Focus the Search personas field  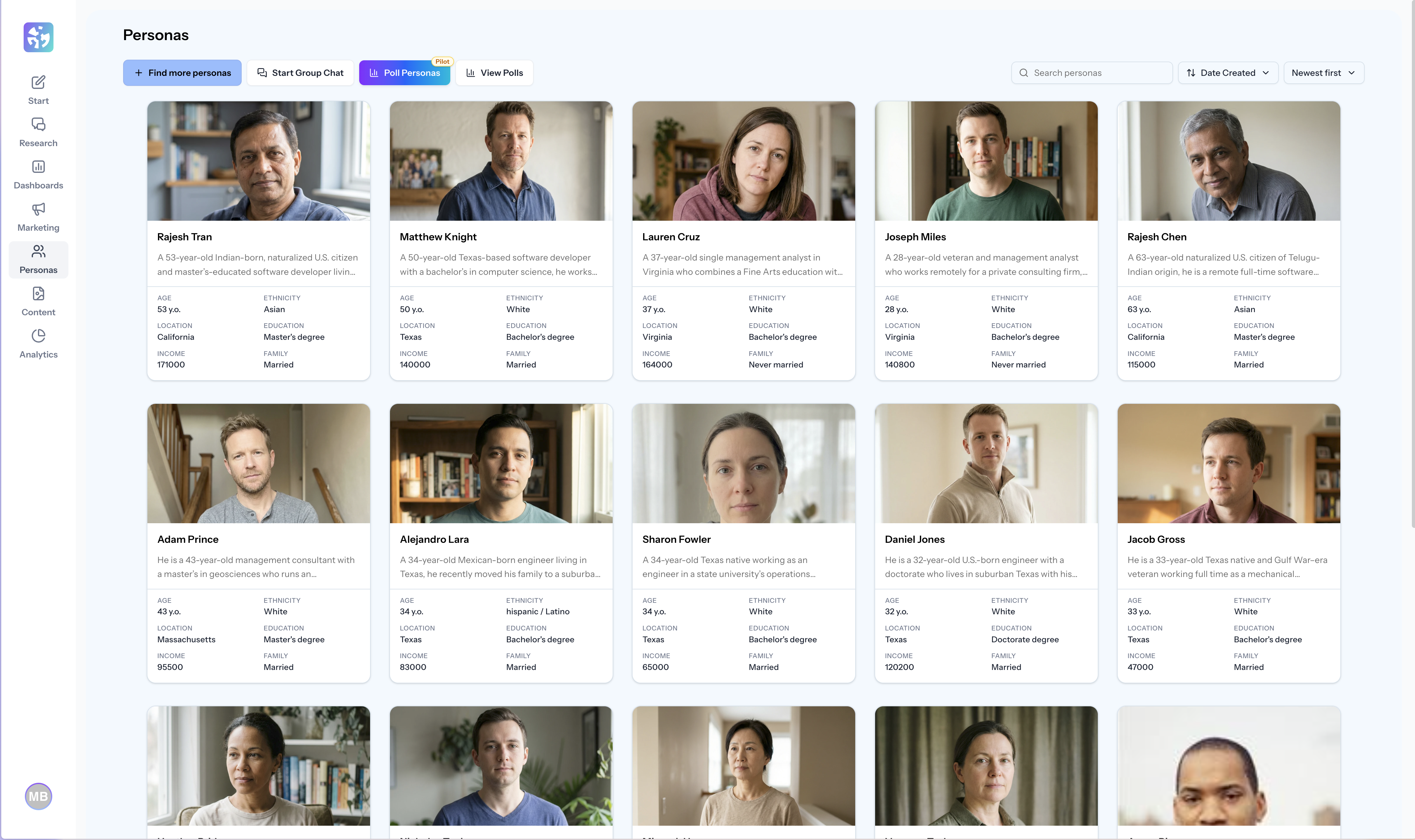pyautogui.click(x=1092, y=73)
